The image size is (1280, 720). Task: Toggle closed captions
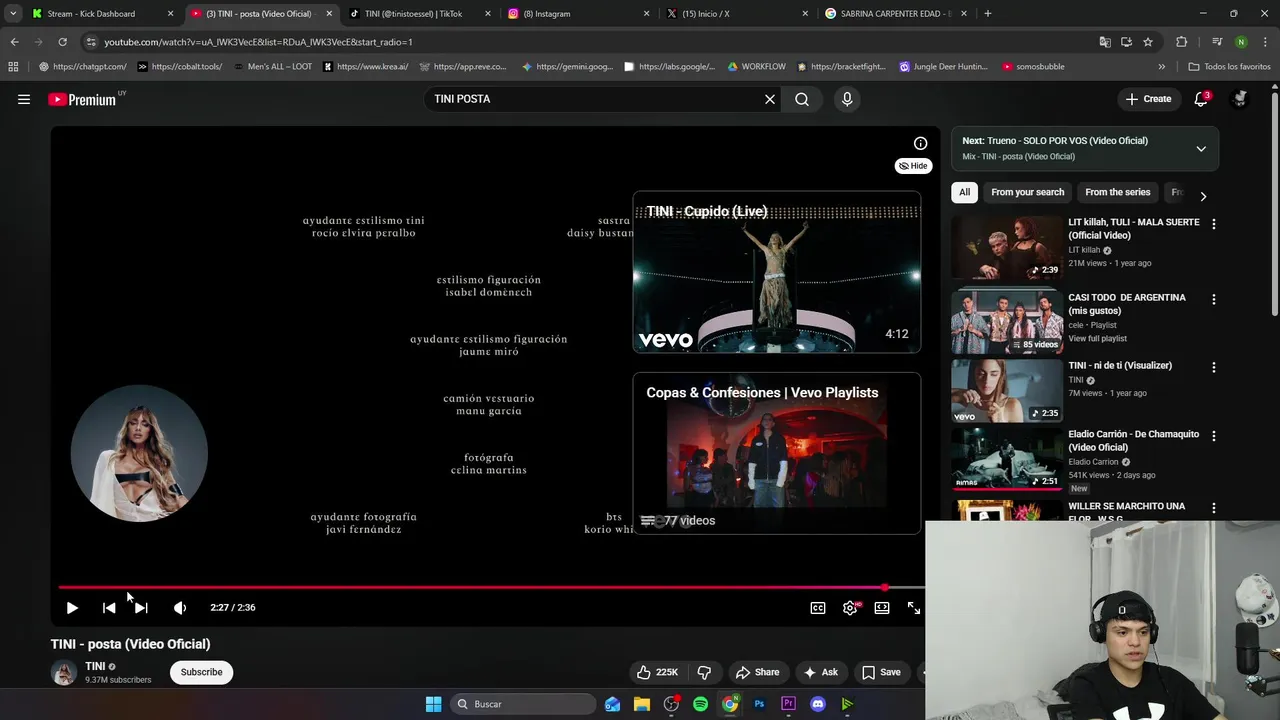818,607
